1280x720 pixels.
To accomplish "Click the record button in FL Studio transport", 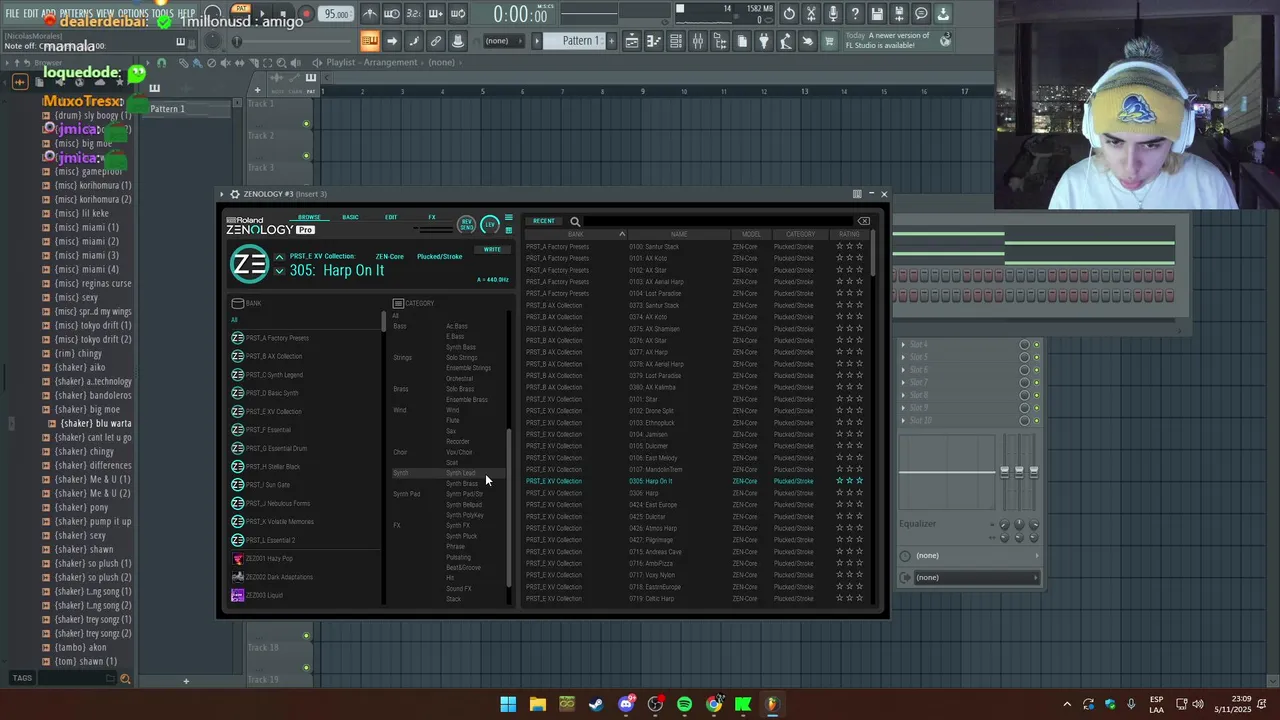I will click(306, 14).
